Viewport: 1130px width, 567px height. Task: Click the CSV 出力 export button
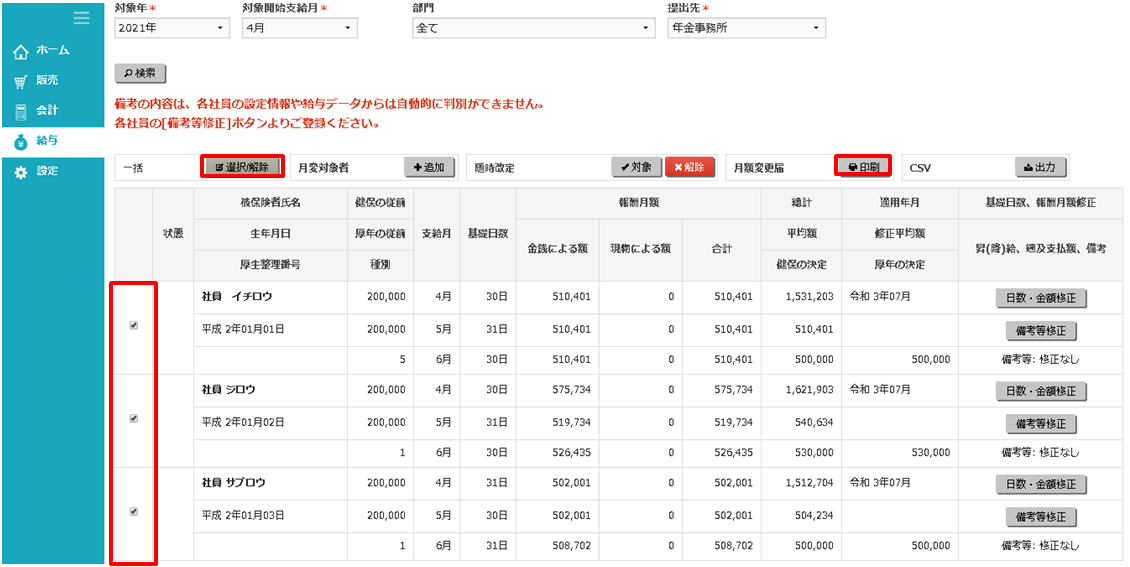coord(1040,167)
